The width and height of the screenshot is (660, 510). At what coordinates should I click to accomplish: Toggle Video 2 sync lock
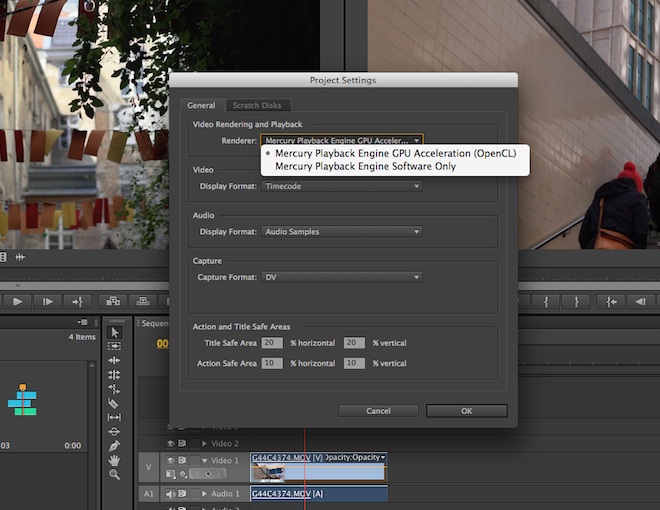click(x=182, y=444)
